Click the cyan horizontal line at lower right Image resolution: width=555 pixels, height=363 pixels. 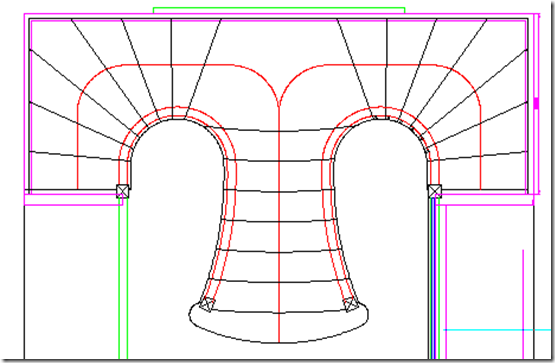click(x=497, y=330)
